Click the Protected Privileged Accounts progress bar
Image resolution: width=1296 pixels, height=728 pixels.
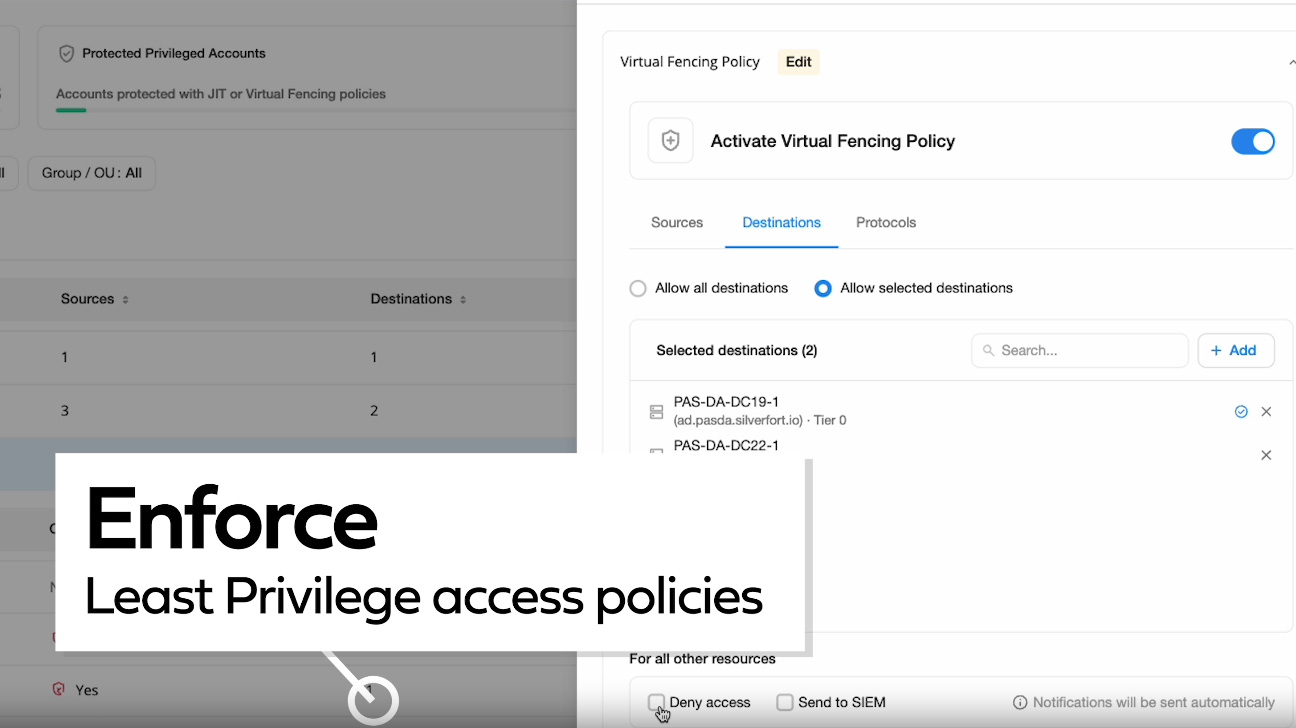click(316, 110)
